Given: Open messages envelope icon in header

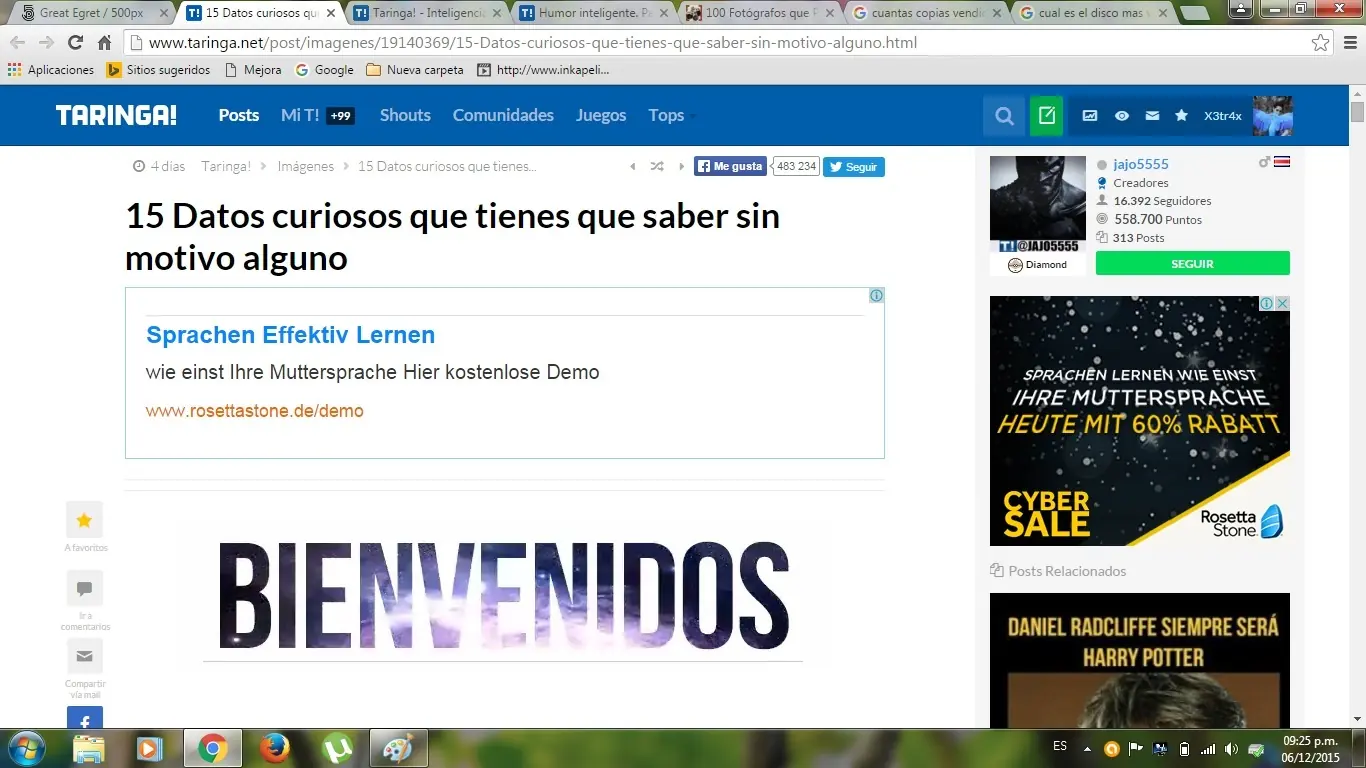Looking at the screenshot, I should tap(1152, 116).
